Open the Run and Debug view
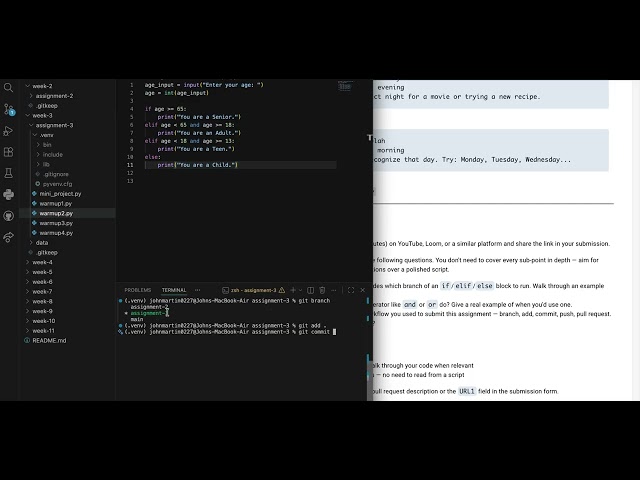The height and width of the screenshot is (480, 640). (8, 131)
